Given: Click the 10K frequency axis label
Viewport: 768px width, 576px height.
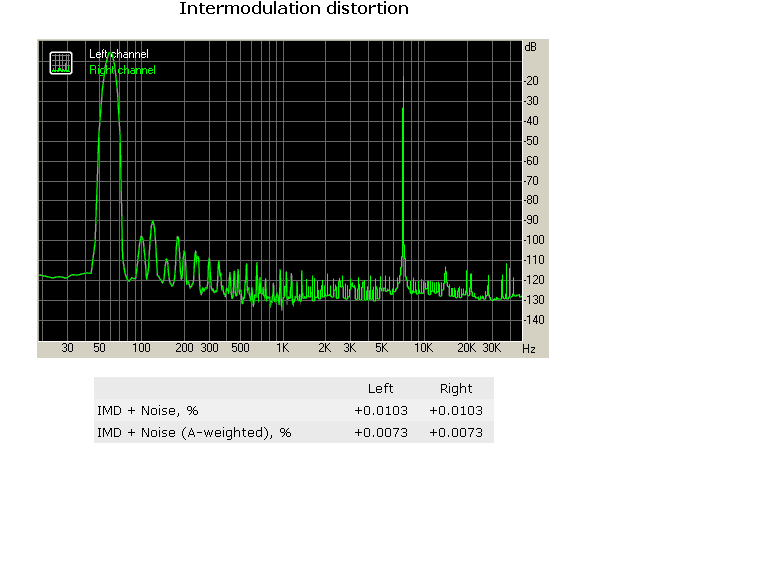Looking at the screenshot, I should click(x=424, y=348).
